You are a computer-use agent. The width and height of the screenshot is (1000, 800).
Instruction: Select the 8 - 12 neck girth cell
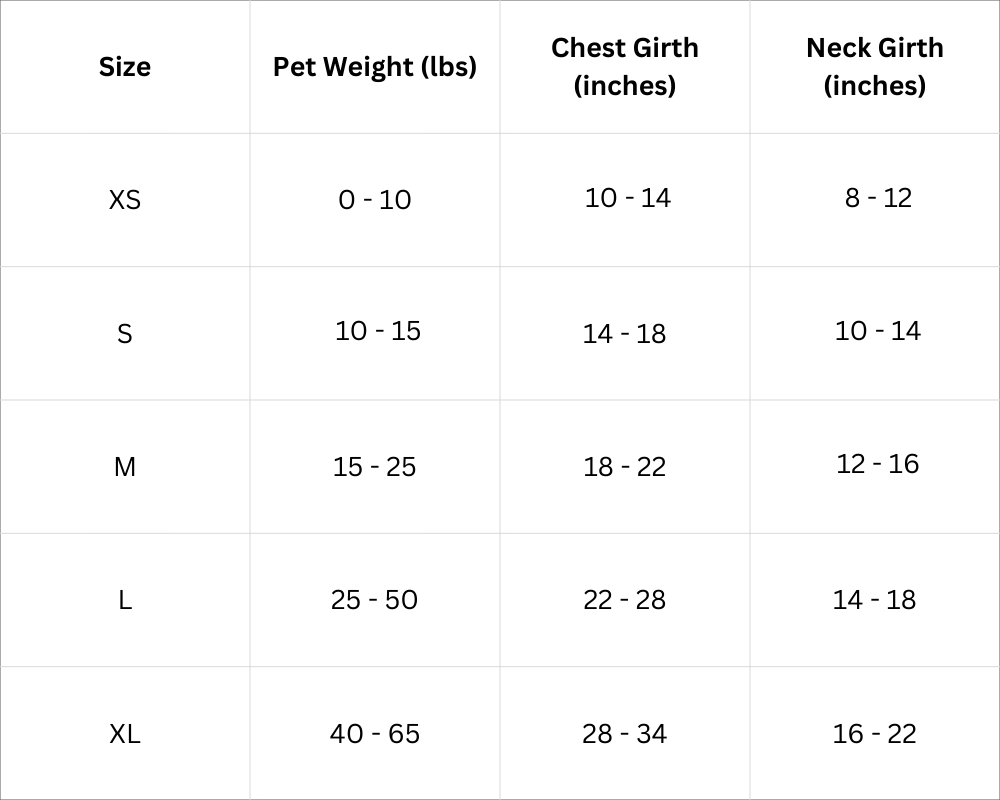click(x=878, y=198)
